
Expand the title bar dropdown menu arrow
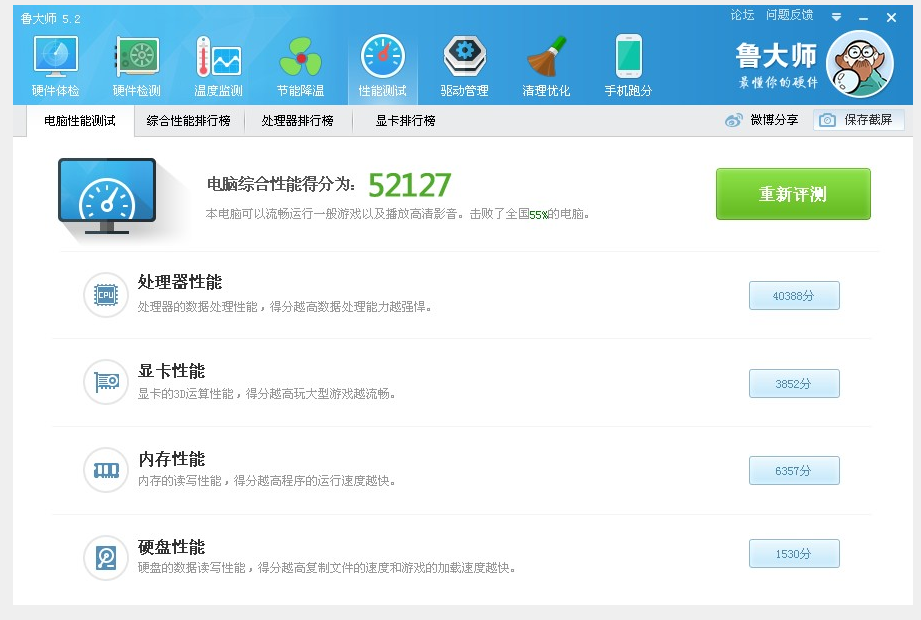pos(837,17)
